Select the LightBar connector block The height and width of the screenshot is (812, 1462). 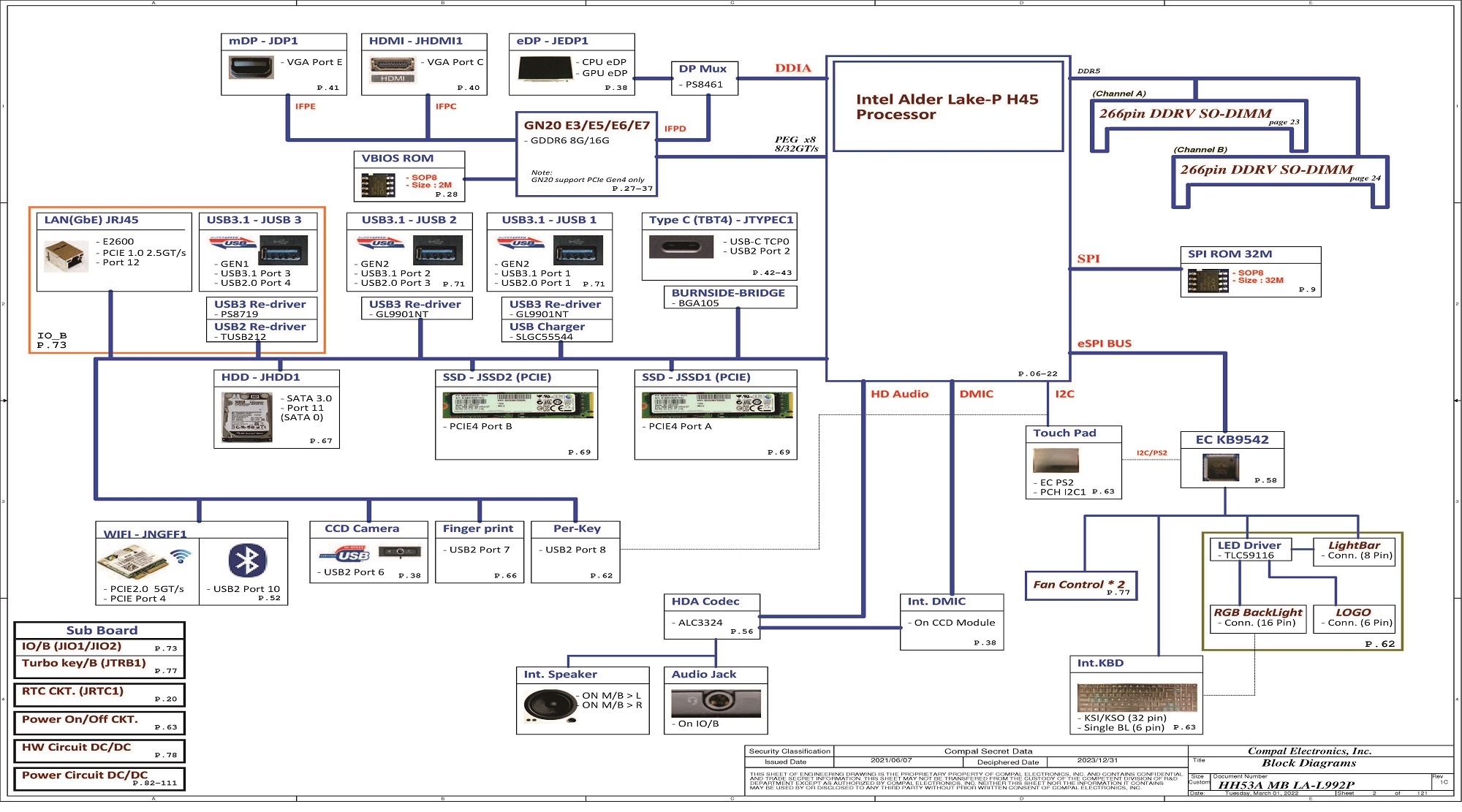[1354, 552]
